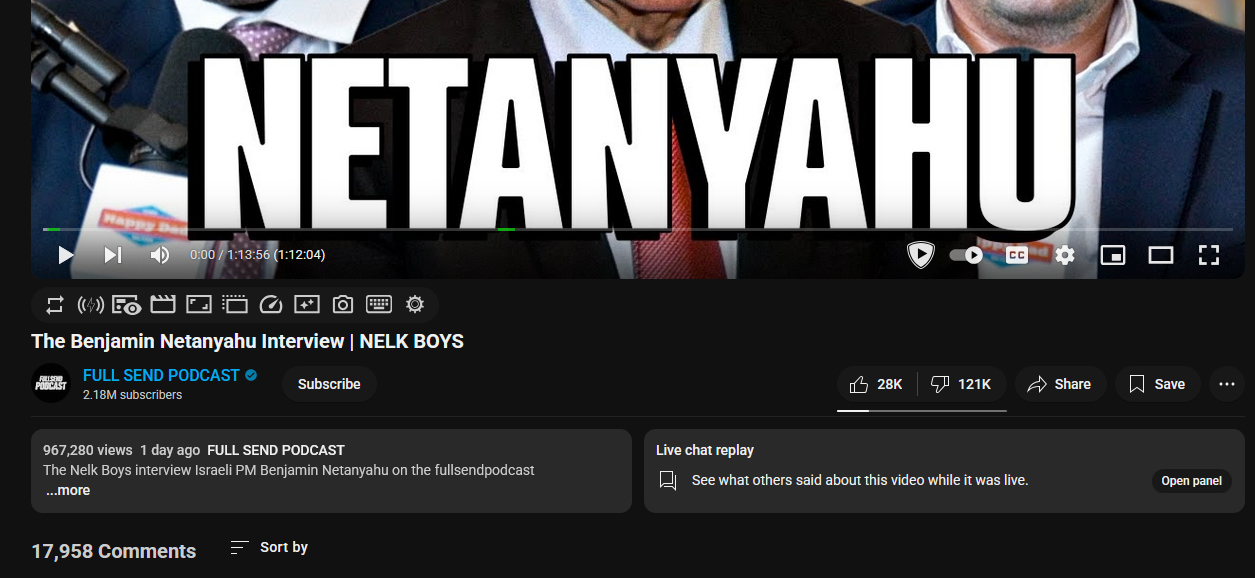Toggle the autoplay switch
Screen dimensions: 1255x578
click(966, 255)
